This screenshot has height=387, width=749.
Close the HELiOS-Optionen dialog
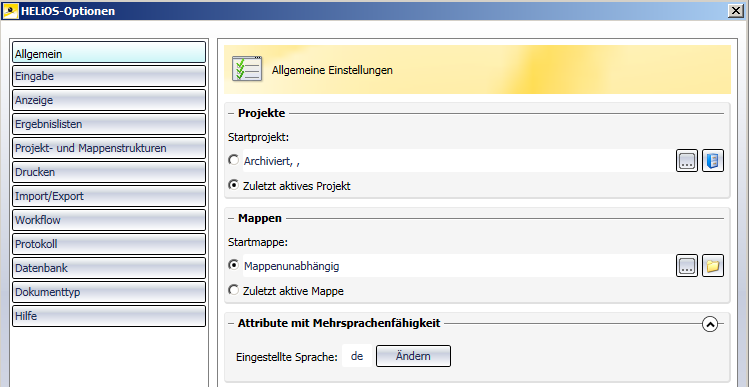coord(736,11)
